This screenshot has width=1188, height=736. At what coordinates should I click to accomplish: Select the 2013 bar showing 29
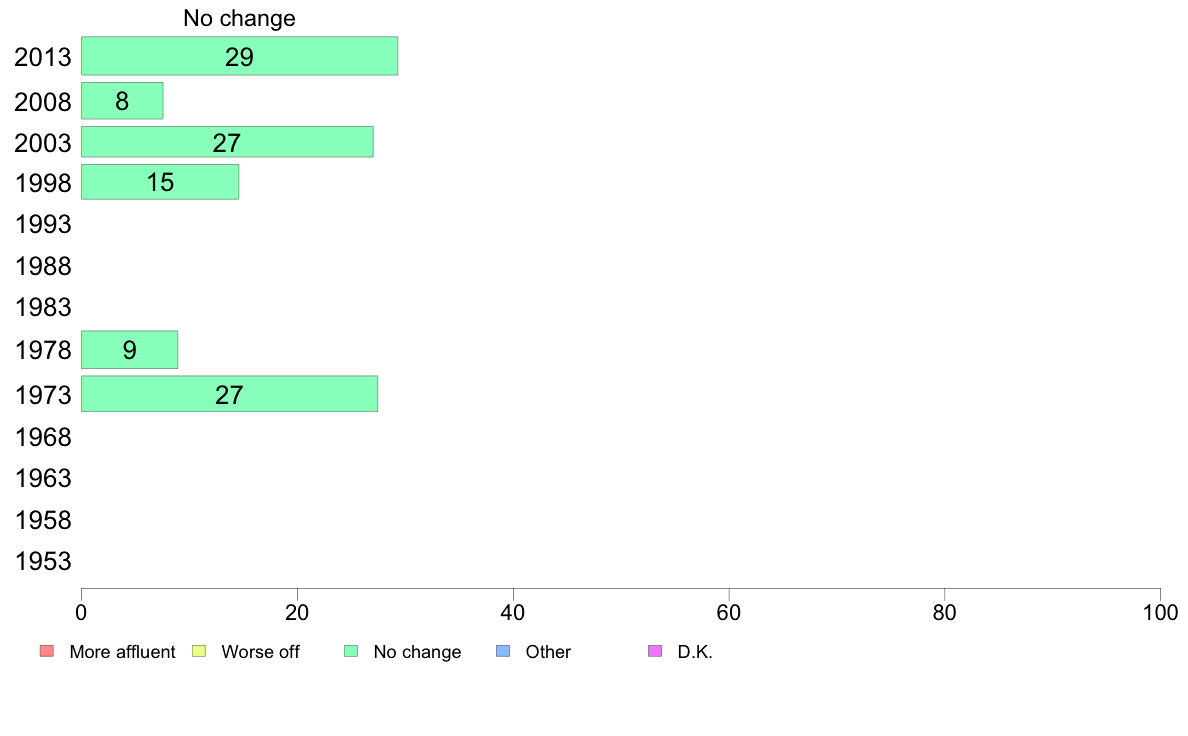pos(239,56)
